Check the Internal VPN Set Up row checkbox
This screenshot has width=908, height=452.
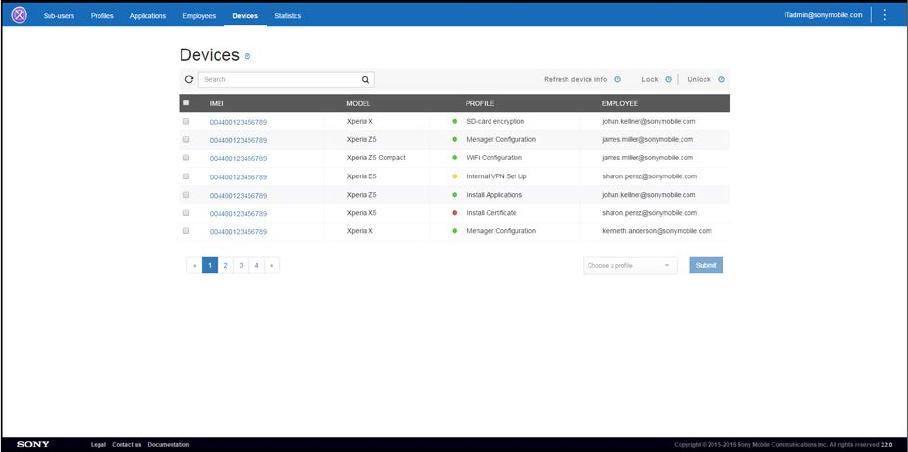(x=186, y=176)
